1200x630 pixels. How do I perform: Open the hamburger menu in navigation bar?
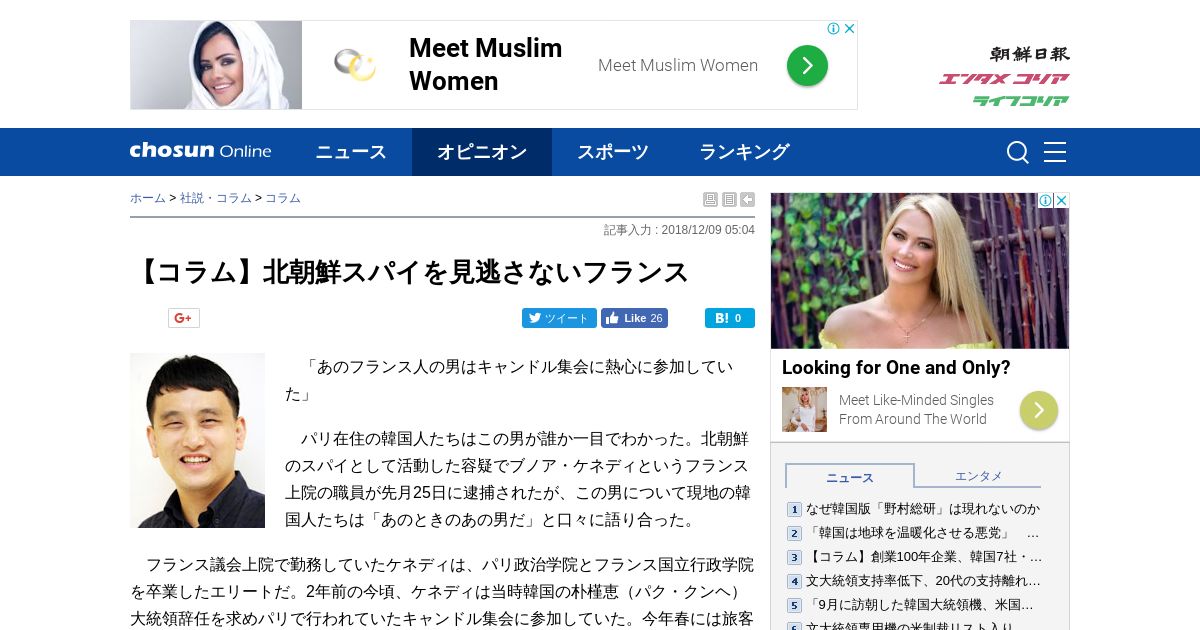pyautogui.click(x=1055, y=152)
